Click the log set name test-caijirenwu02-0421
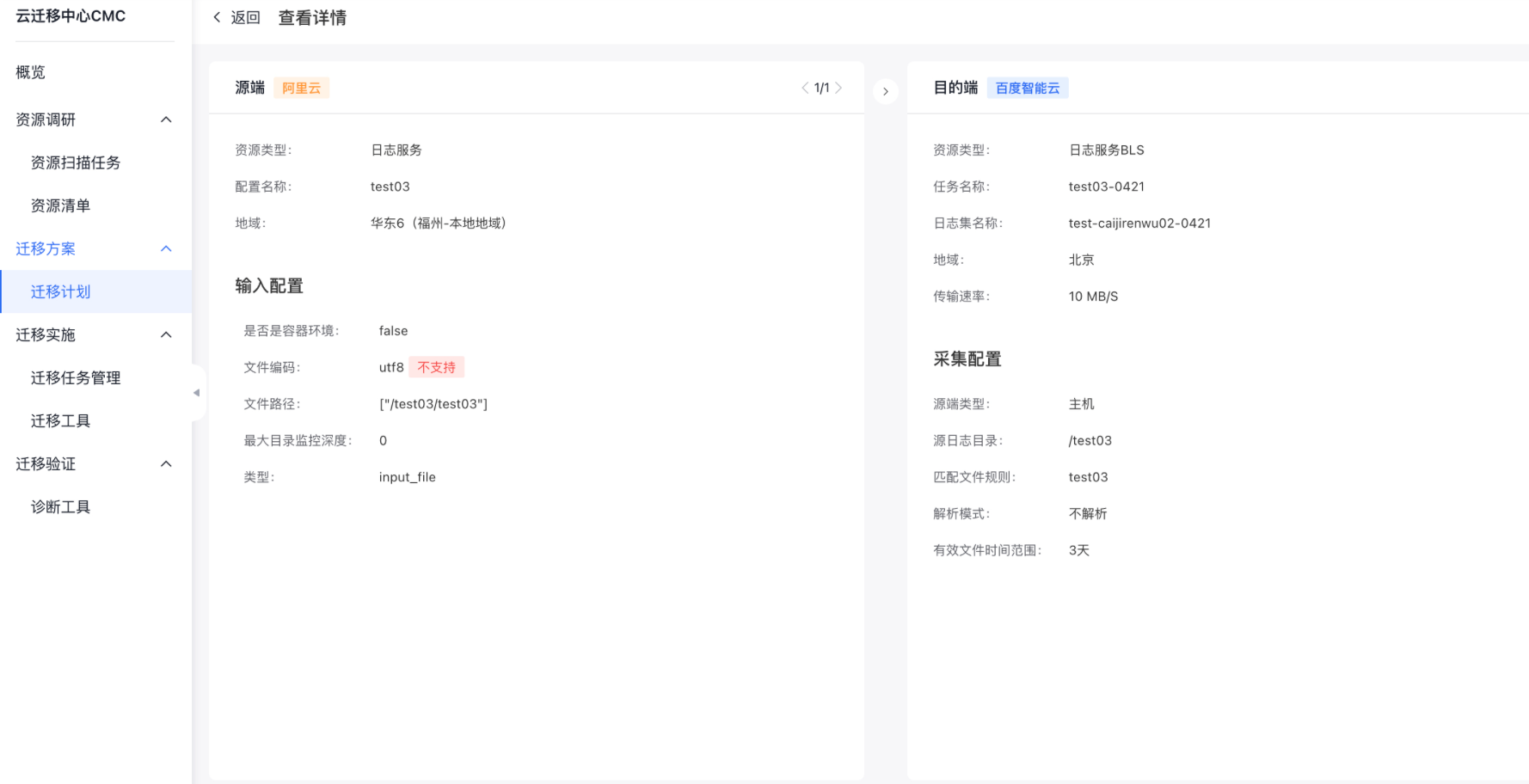This screenshot has height=784, width=1529. [1139, 223]
